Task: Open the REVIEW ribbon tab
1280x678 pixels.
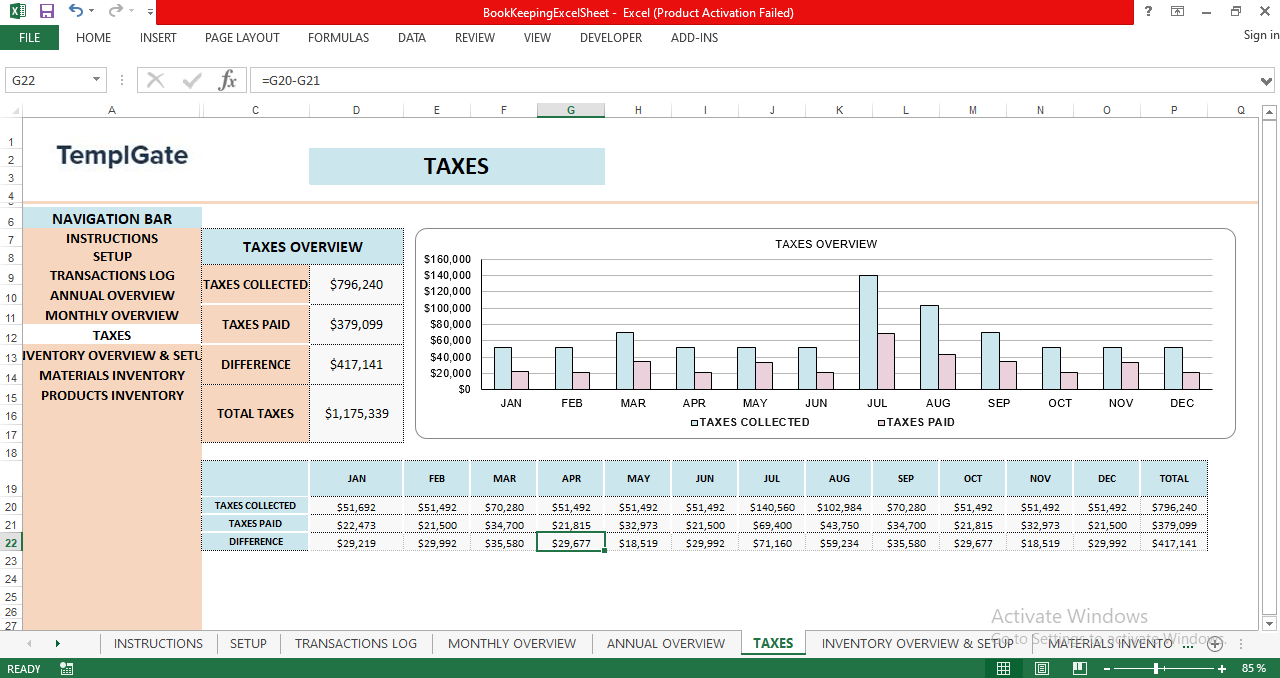Action: pos(475,38)
